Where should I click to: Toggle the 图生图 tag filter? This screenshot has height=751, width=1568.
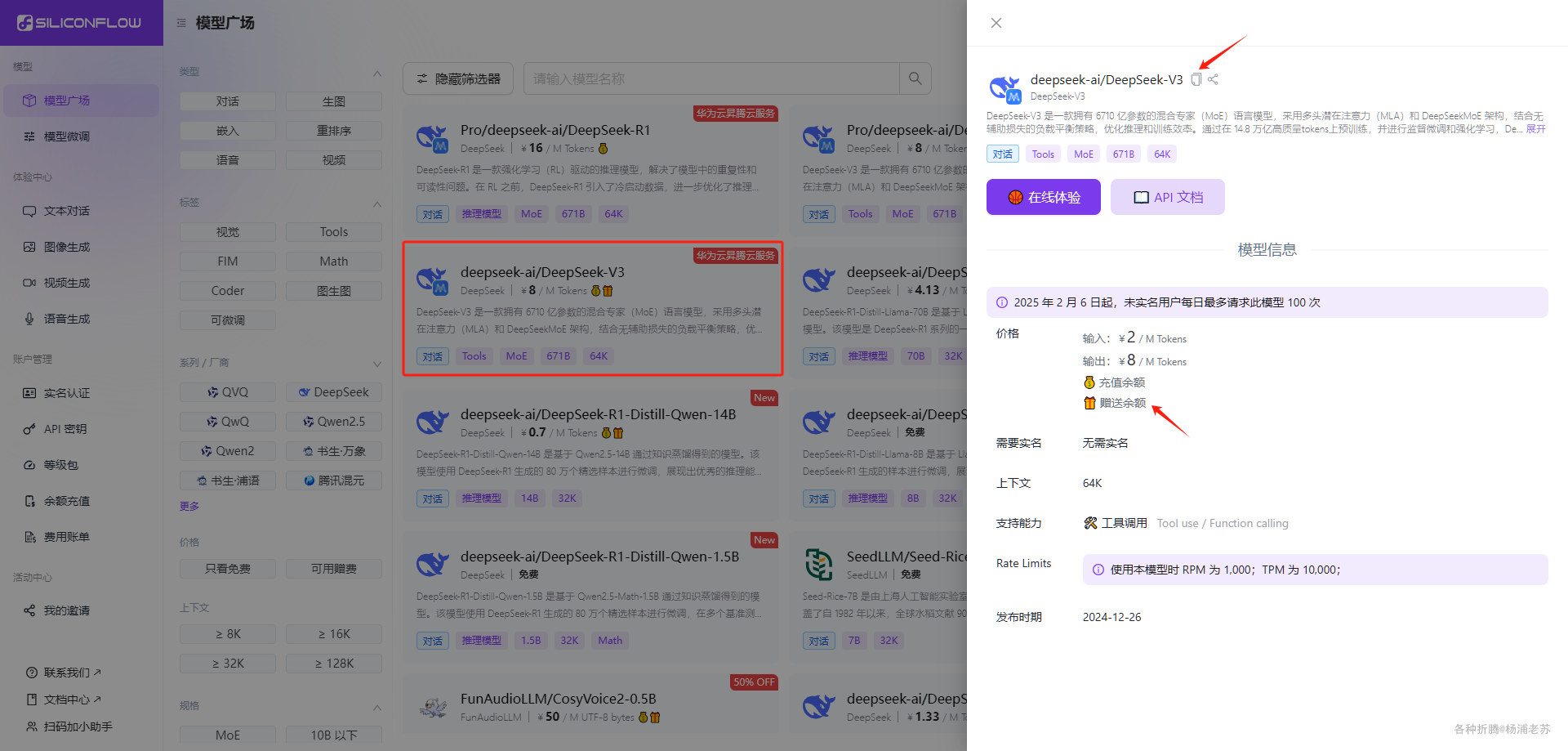point(334,291)
